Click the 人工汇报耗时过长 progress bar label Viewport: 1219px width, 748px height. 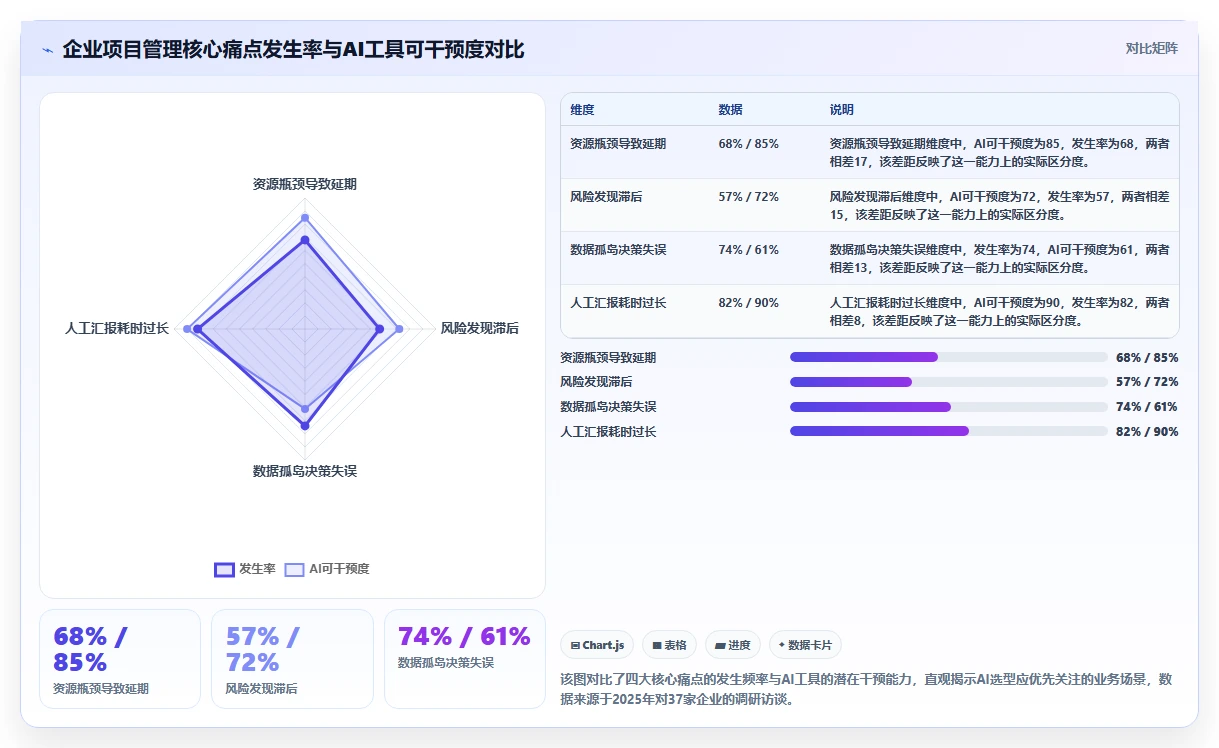click(x=608, y=432)
